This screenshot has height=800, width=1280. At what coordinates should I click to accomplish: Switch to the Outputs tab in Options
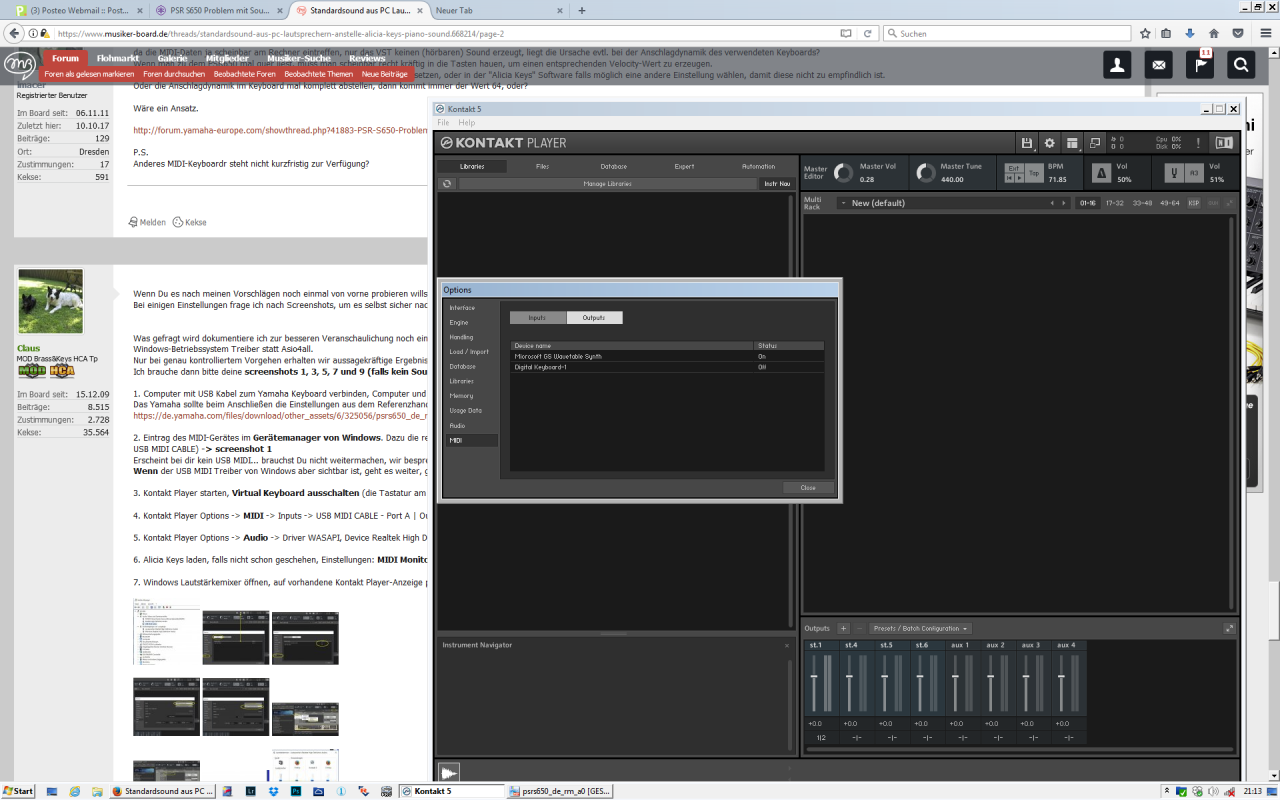[594, 318]
